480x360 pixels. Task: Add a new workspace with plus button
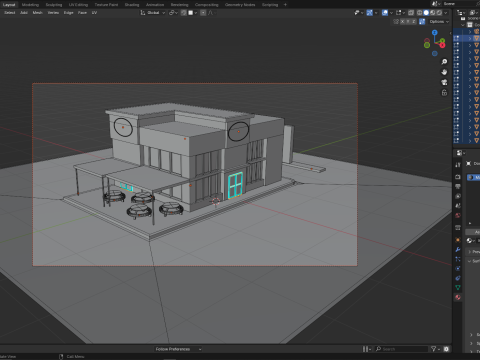[x=285, y=5]
